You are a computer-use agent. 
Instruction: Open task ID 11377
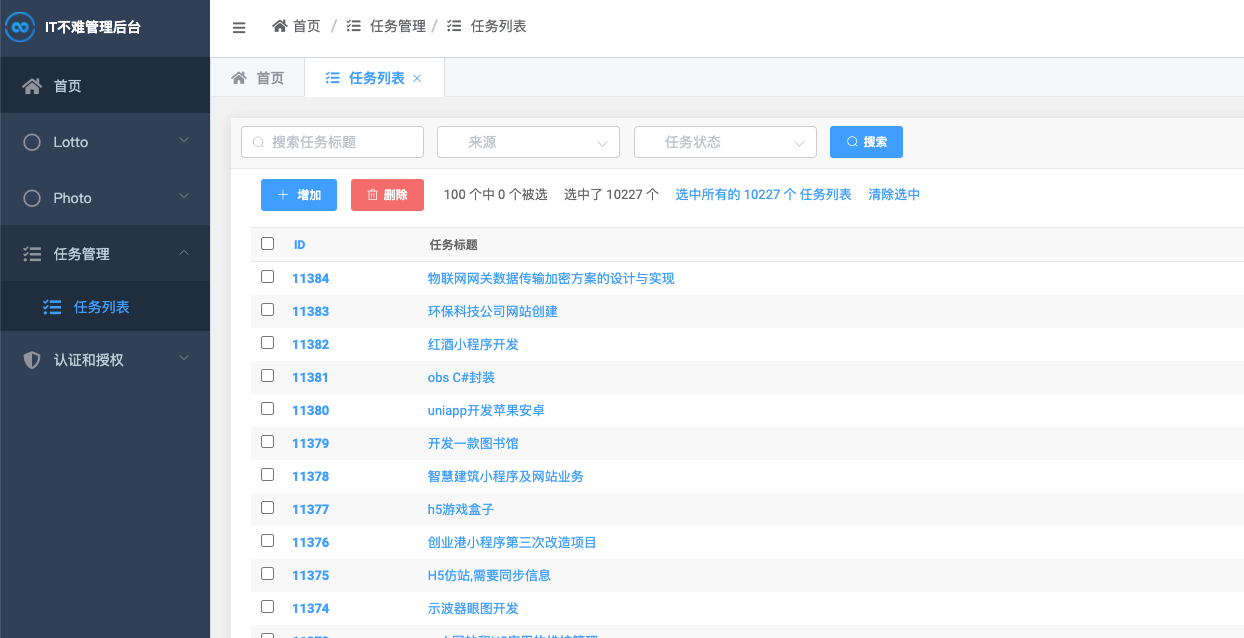point(310,509)
